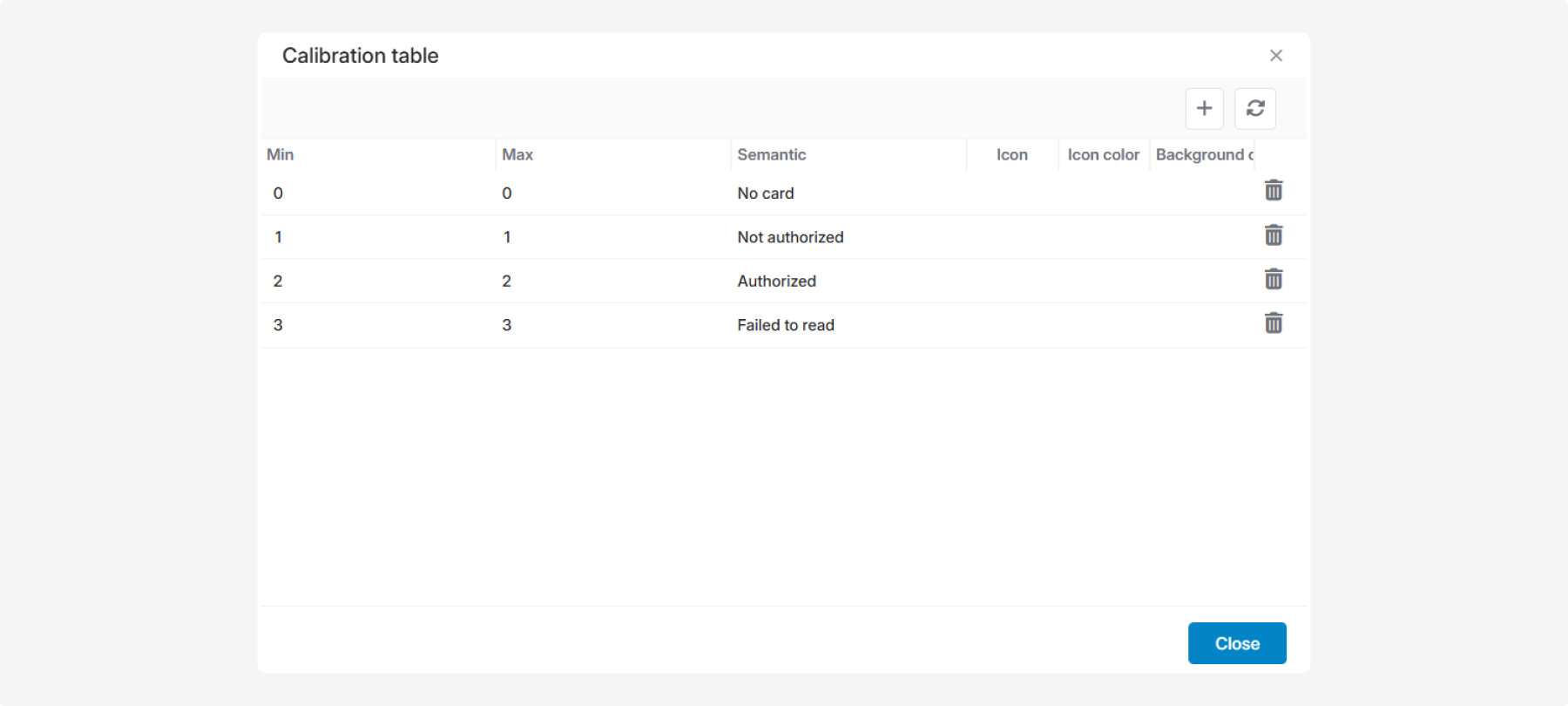
Task: Edit the "No card" semantic cell
Action: pos(766,193)
